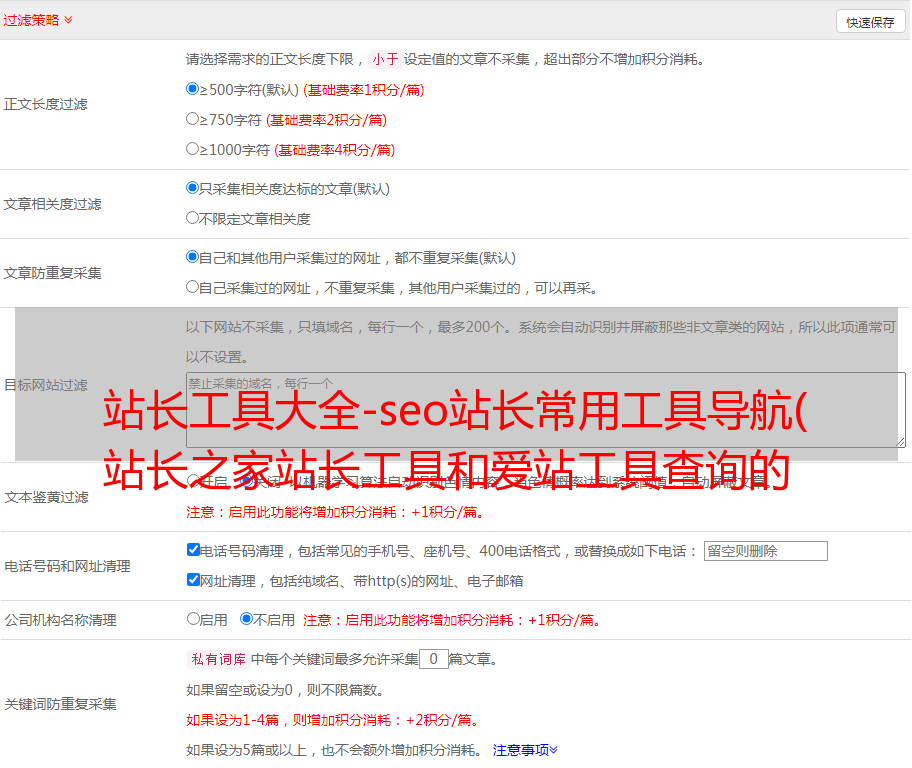
Task: Select 自己和其他用户采集过的网址 no-repeat option
Action: (x=192, y=257)
